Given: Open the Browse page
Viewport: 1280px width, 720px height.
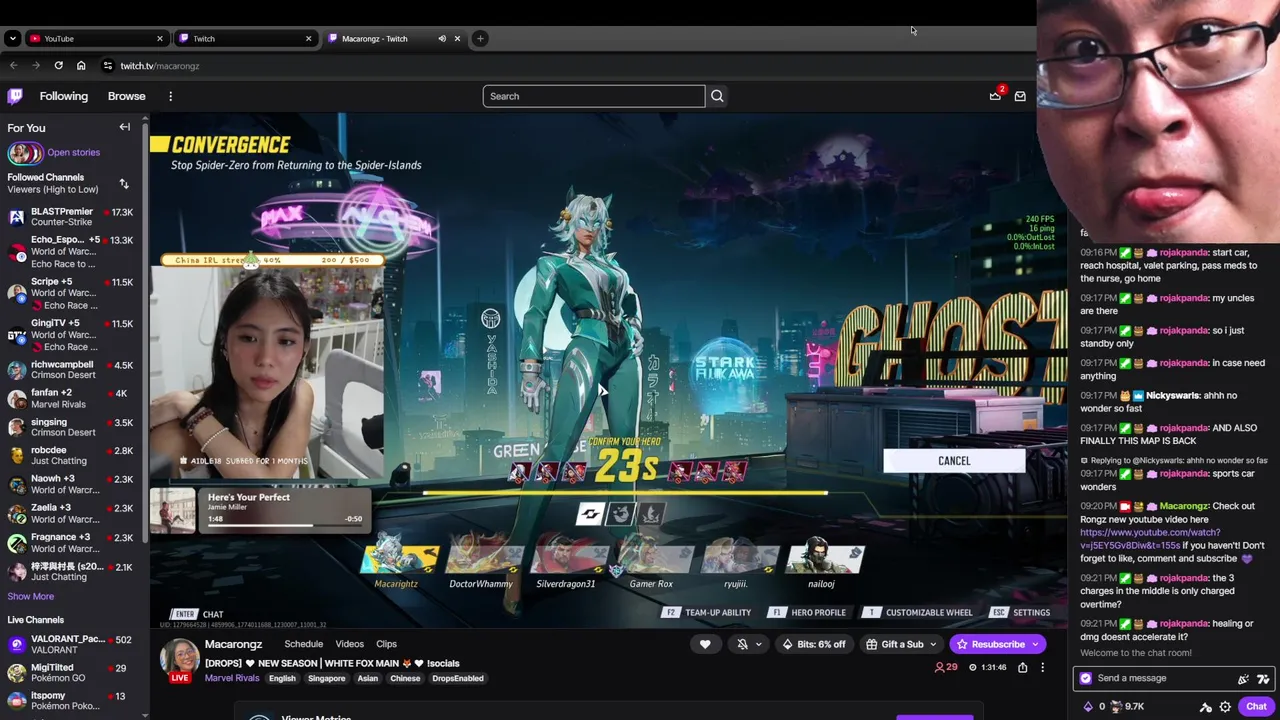Looking at the screenshot, I should 126,96.
